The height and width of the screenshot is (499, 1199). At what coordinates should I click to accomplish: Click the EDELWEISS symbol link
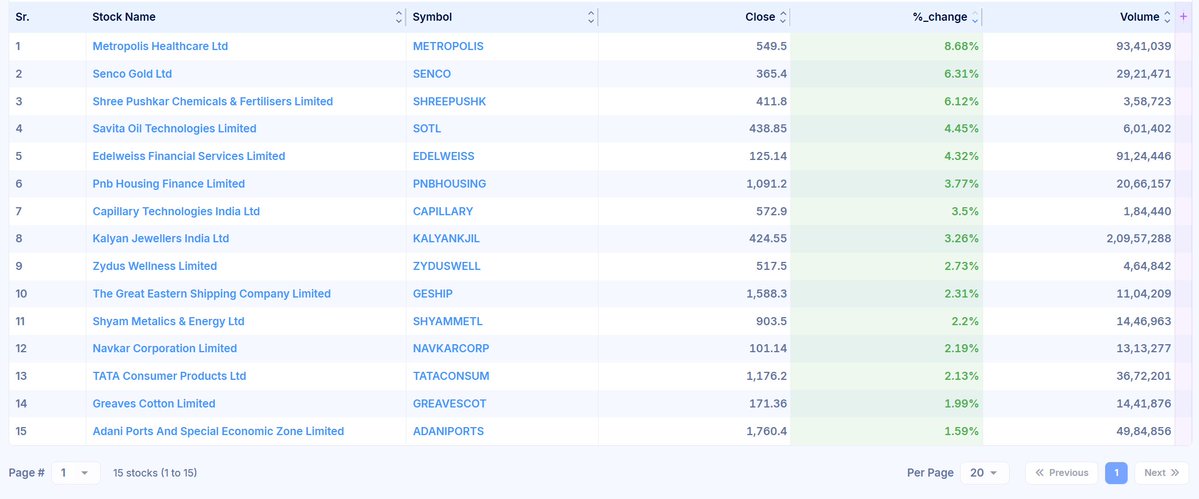click(x=444, y=156)
